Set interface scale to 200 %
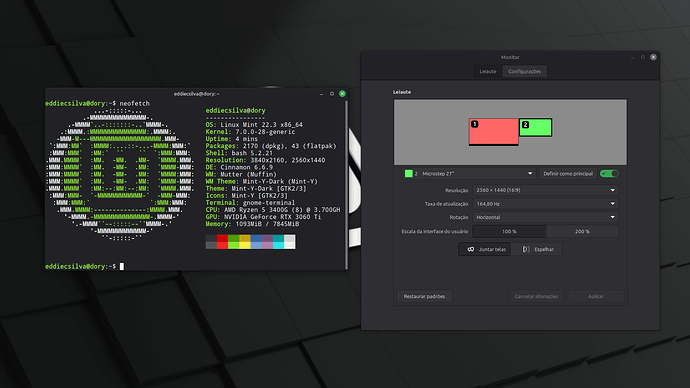Viewport: 690px width, 388px height. 582,231
